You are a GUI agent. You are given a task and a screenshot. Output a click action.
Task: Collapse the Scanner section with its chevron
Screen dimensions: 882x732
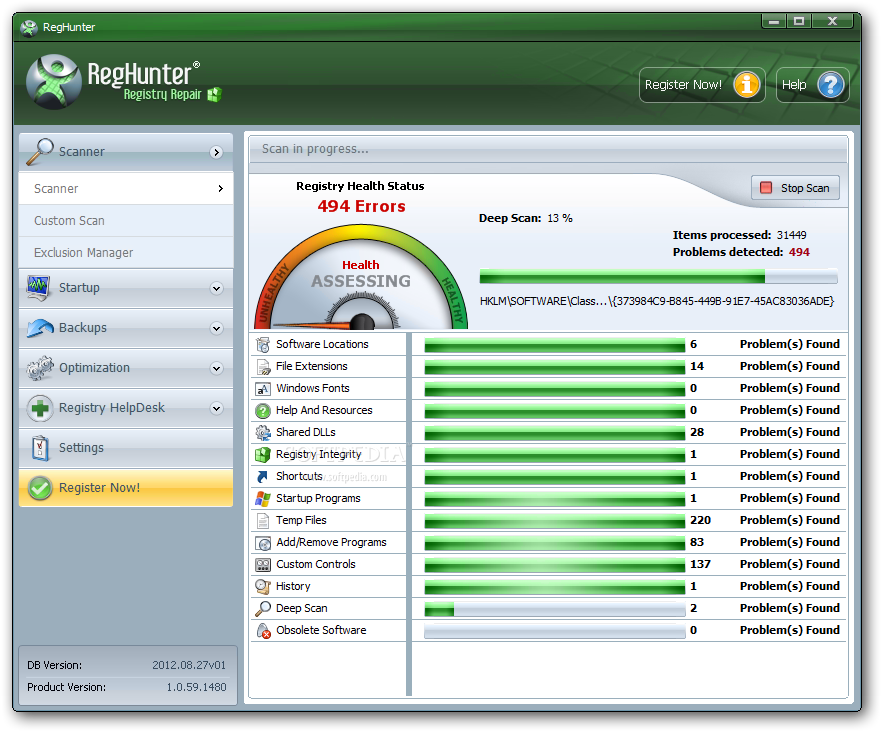(216, 152)
